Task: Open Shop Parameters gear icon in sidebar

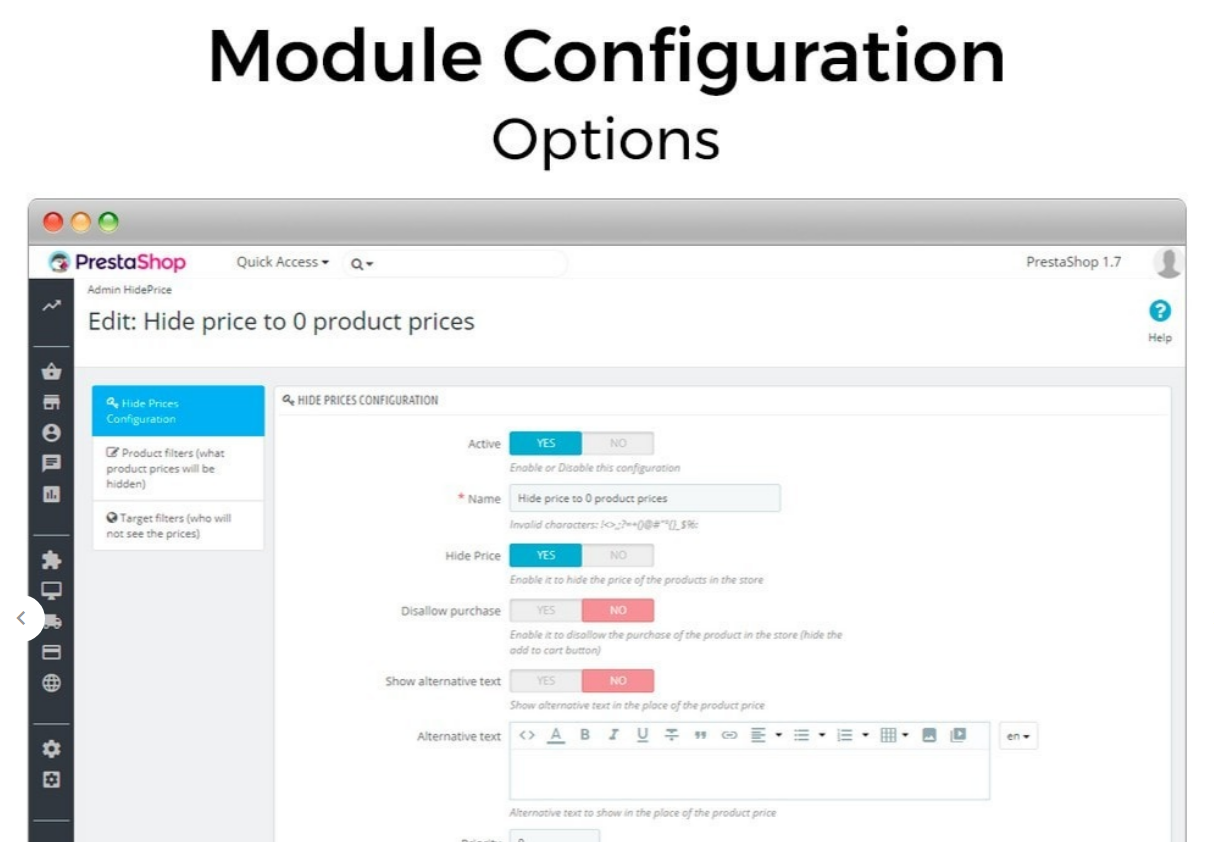Action: [52, 748]
